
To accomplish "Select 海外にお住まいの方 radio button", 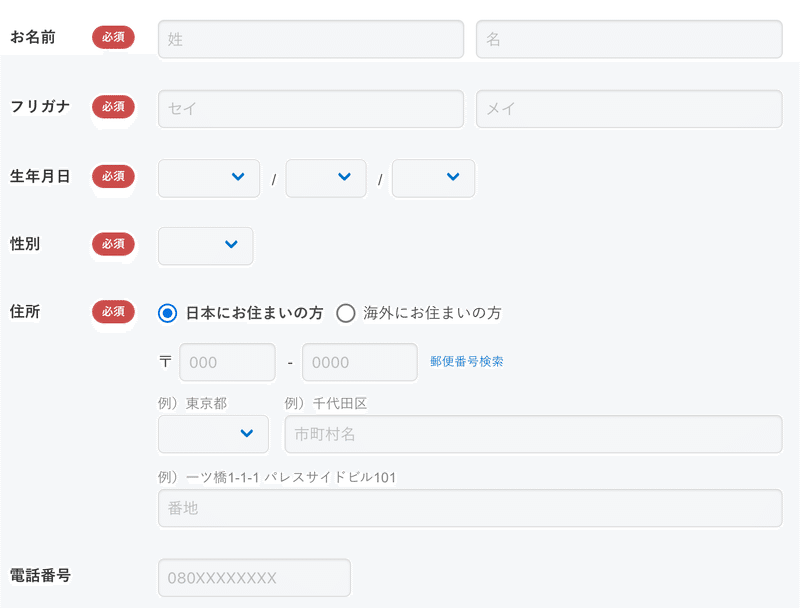I will coord(345,313).
